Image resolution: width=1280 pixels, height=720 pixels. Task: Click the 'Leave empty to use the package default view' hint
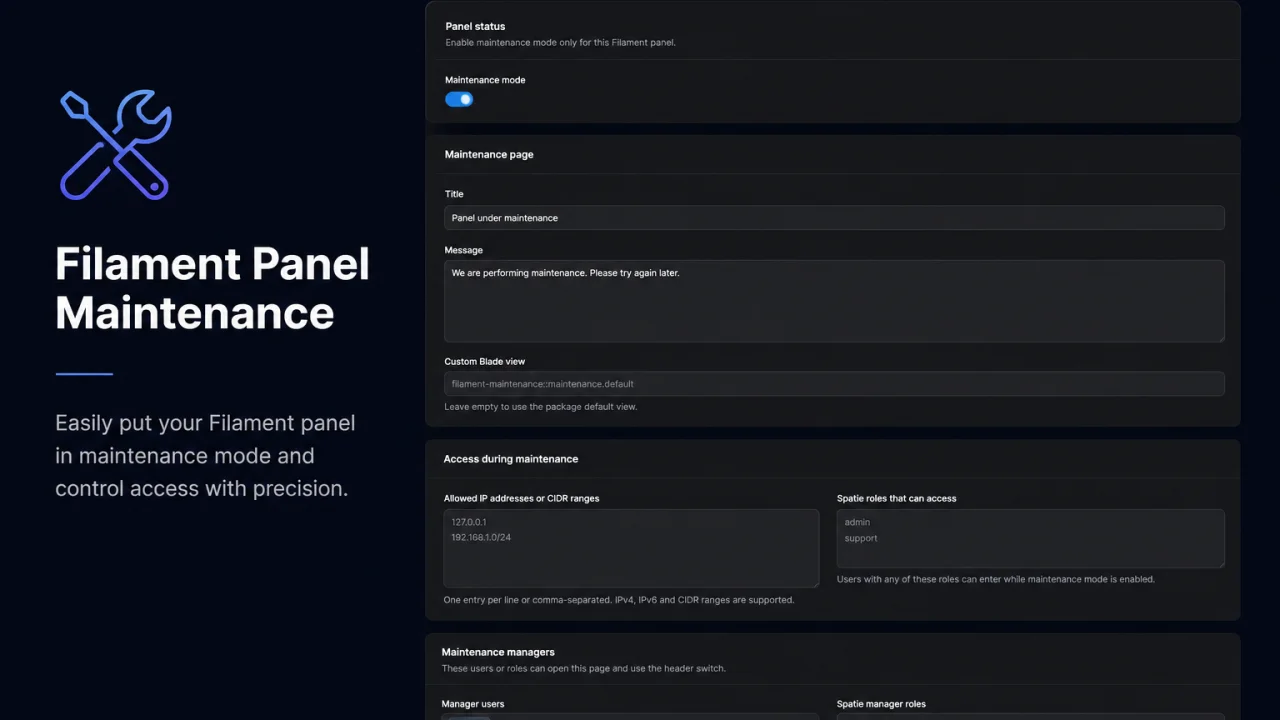pos(540,407)
